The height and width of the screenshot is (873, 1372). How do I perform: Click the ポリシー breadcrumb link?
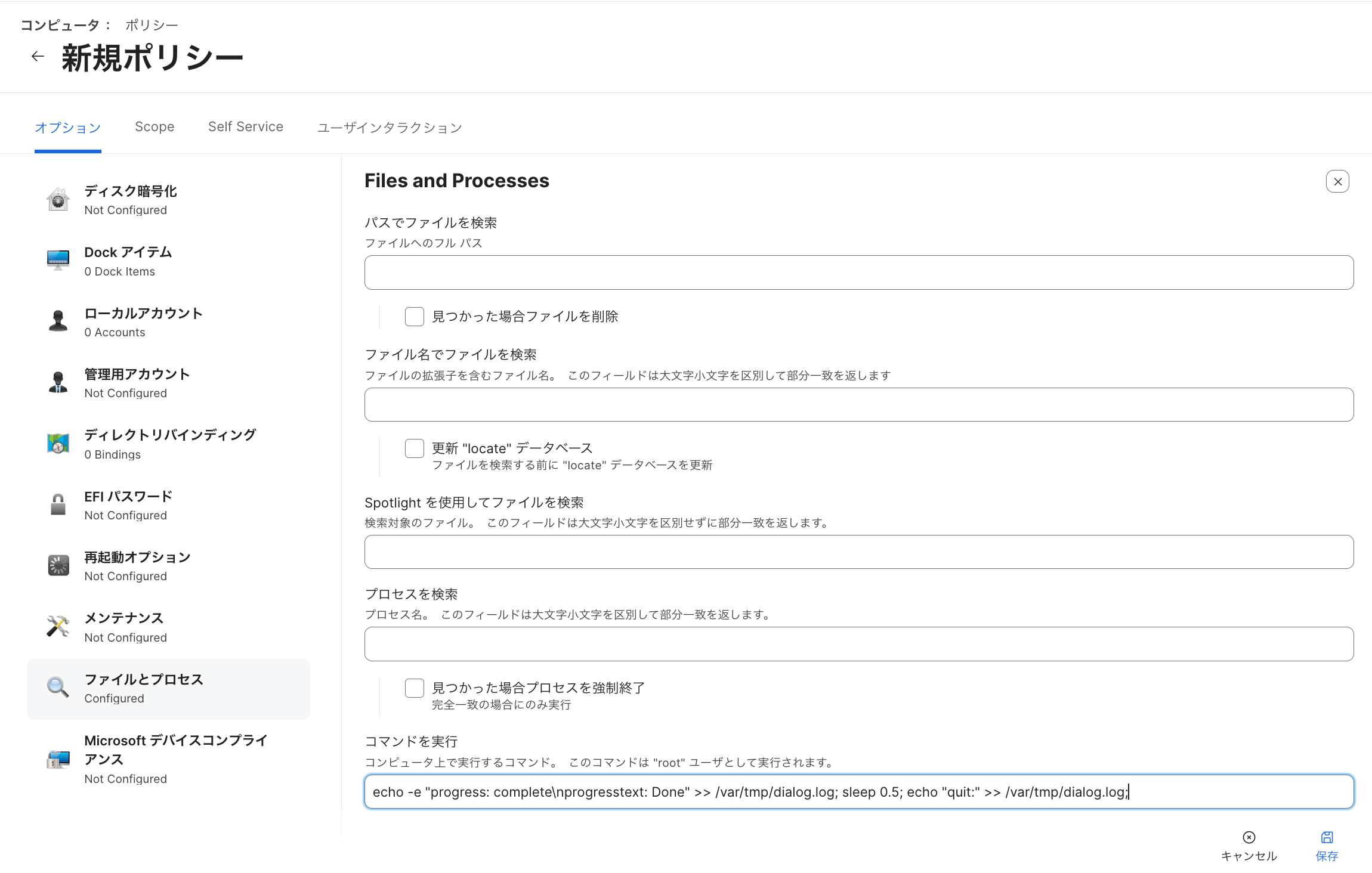pyautogui.click(x=152, y=25)
